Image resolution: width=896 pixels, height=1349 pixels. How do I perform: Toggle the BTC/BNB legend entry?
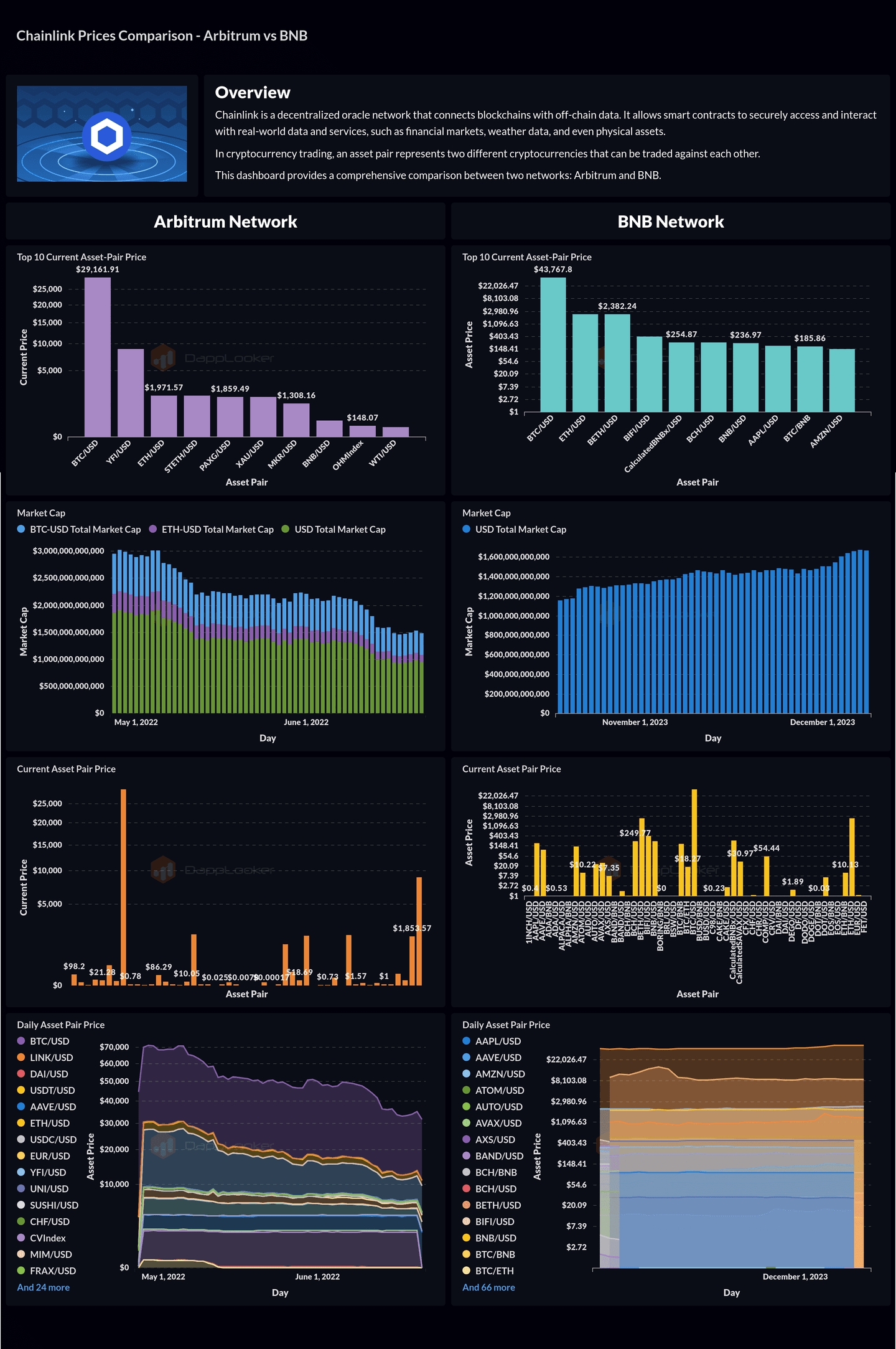click(x=488, y=1254)
